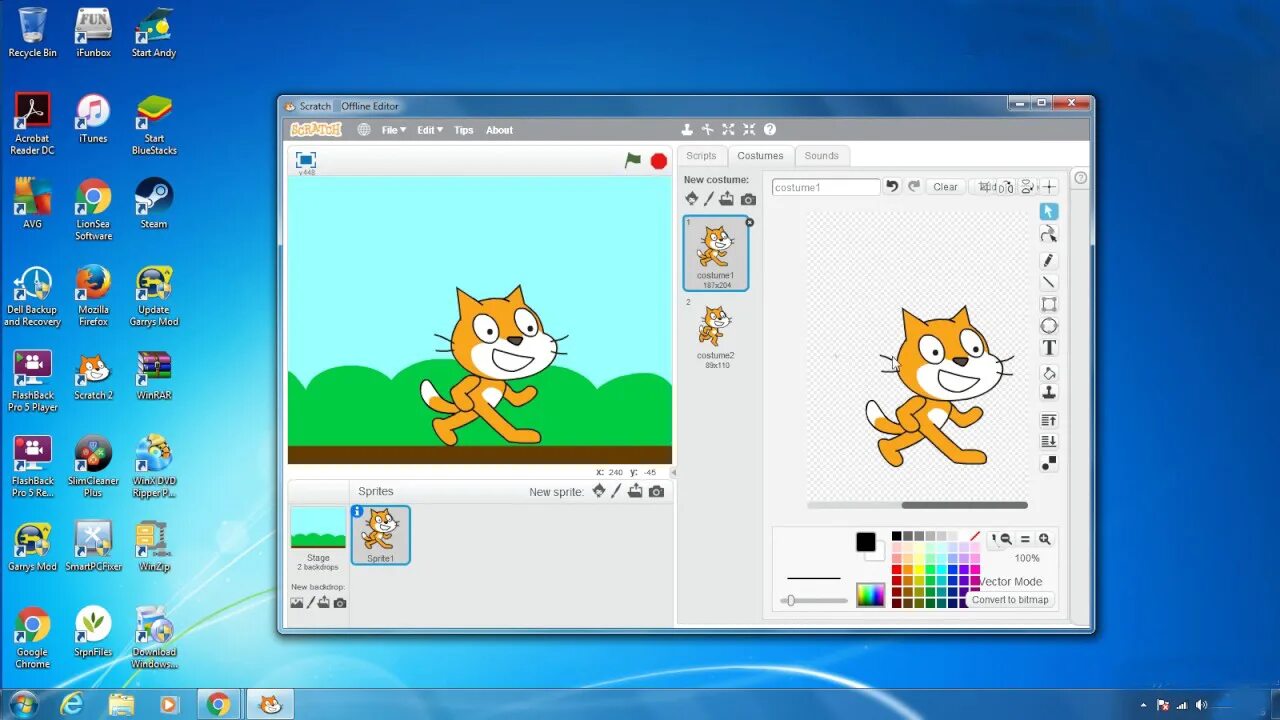Select the Sprite1 thumbnail
Image resolution: width=1280 pixels, height=720 pixels.
tap(380, 535)
